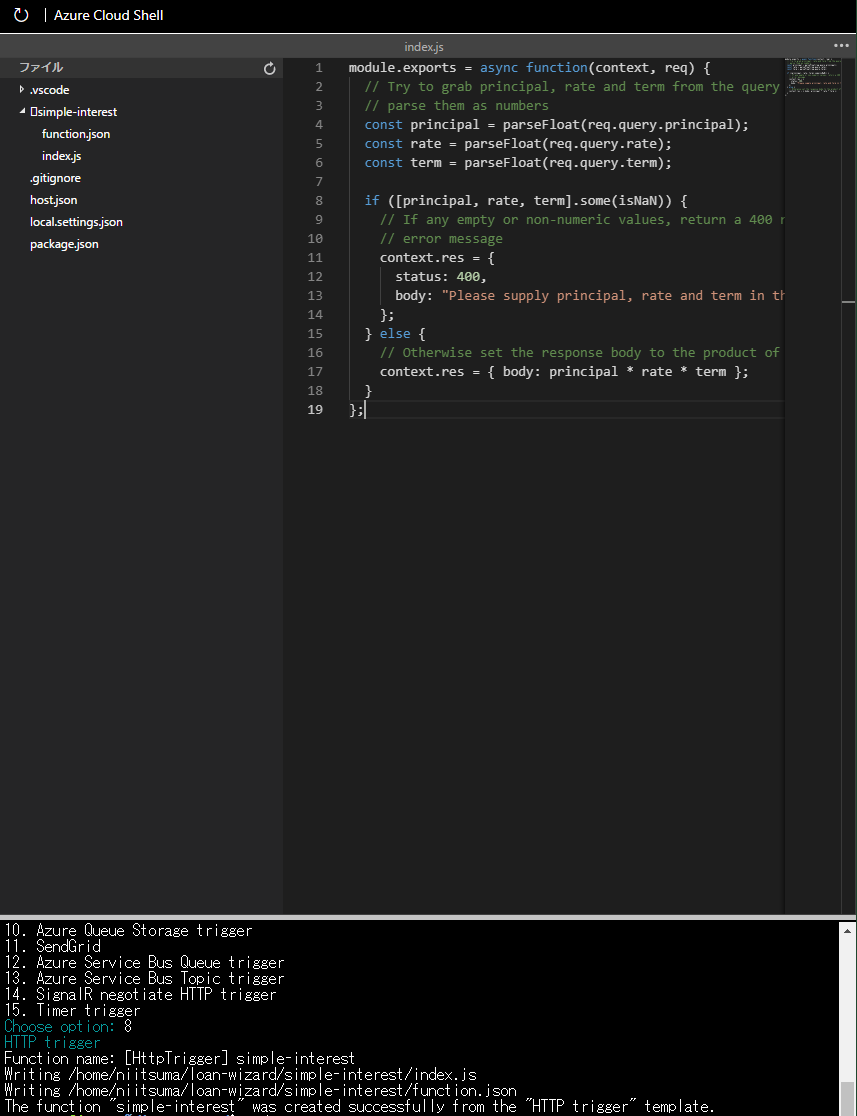Viewport: 857px width, 1116px height.
Task: Refresh the ファイル file explorer list
Action: [x=268, y=68]
